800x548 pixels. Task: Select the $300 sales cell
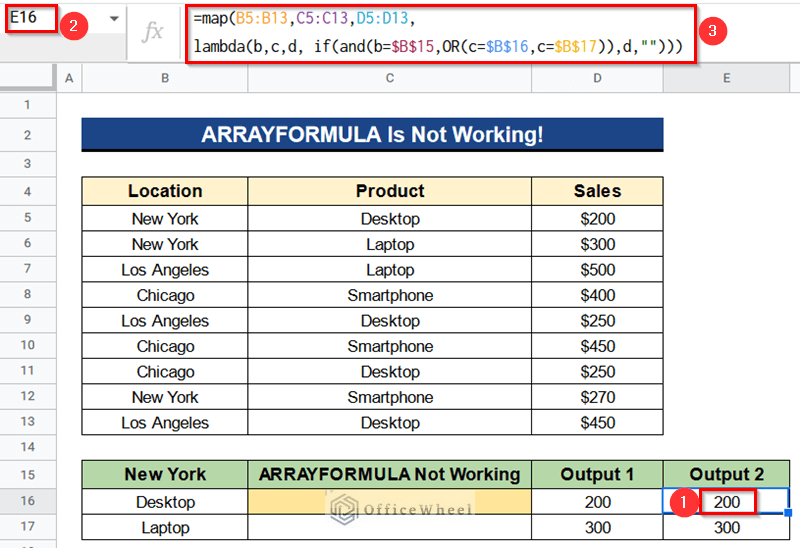tap(597, 244)
